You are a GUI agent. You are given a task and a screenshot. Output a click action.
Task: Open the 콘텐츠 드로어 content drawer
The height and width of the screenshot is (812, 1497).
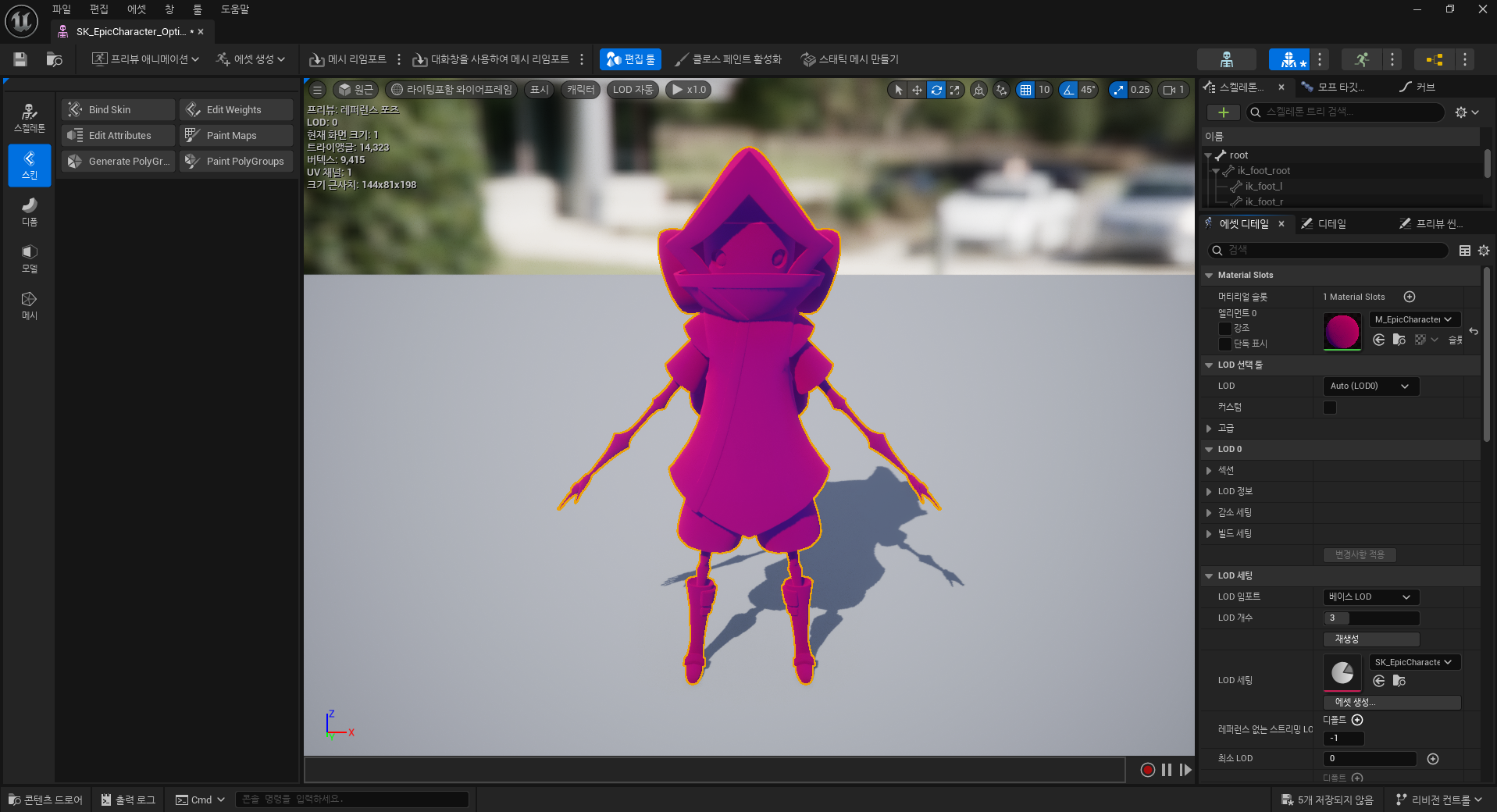(x=45, y=800)
